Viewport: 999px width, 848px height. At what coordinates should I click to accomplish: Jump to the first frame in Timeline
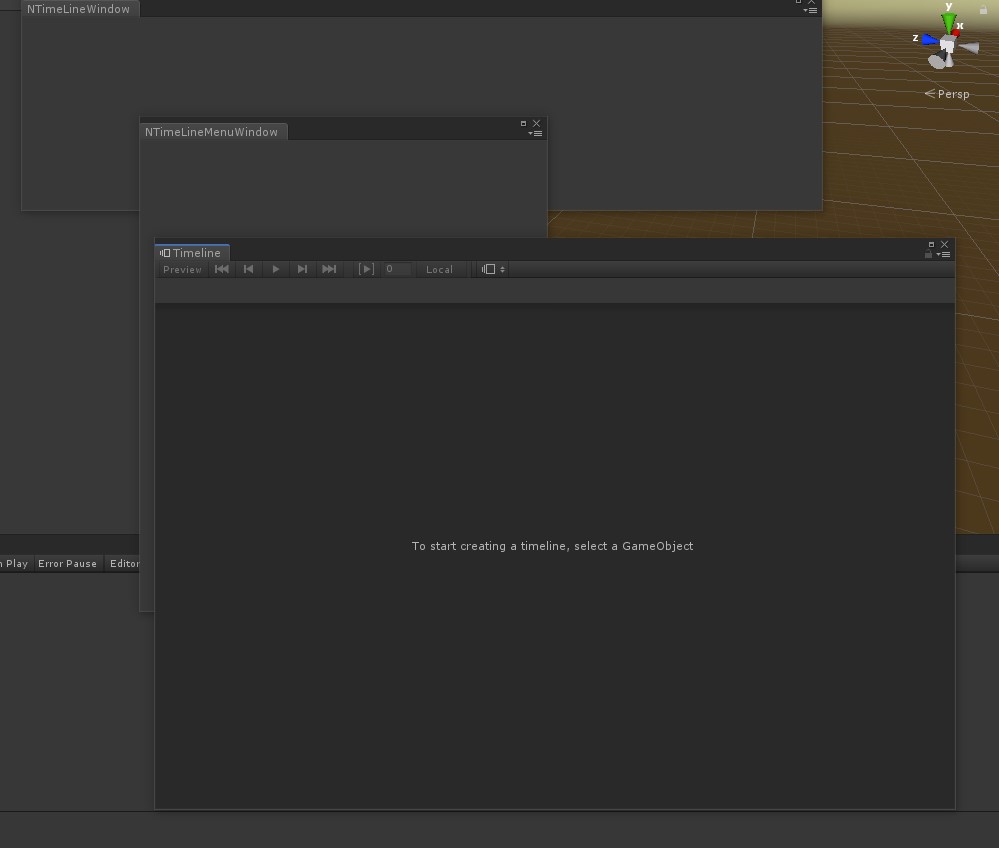(x=222, y=269)
